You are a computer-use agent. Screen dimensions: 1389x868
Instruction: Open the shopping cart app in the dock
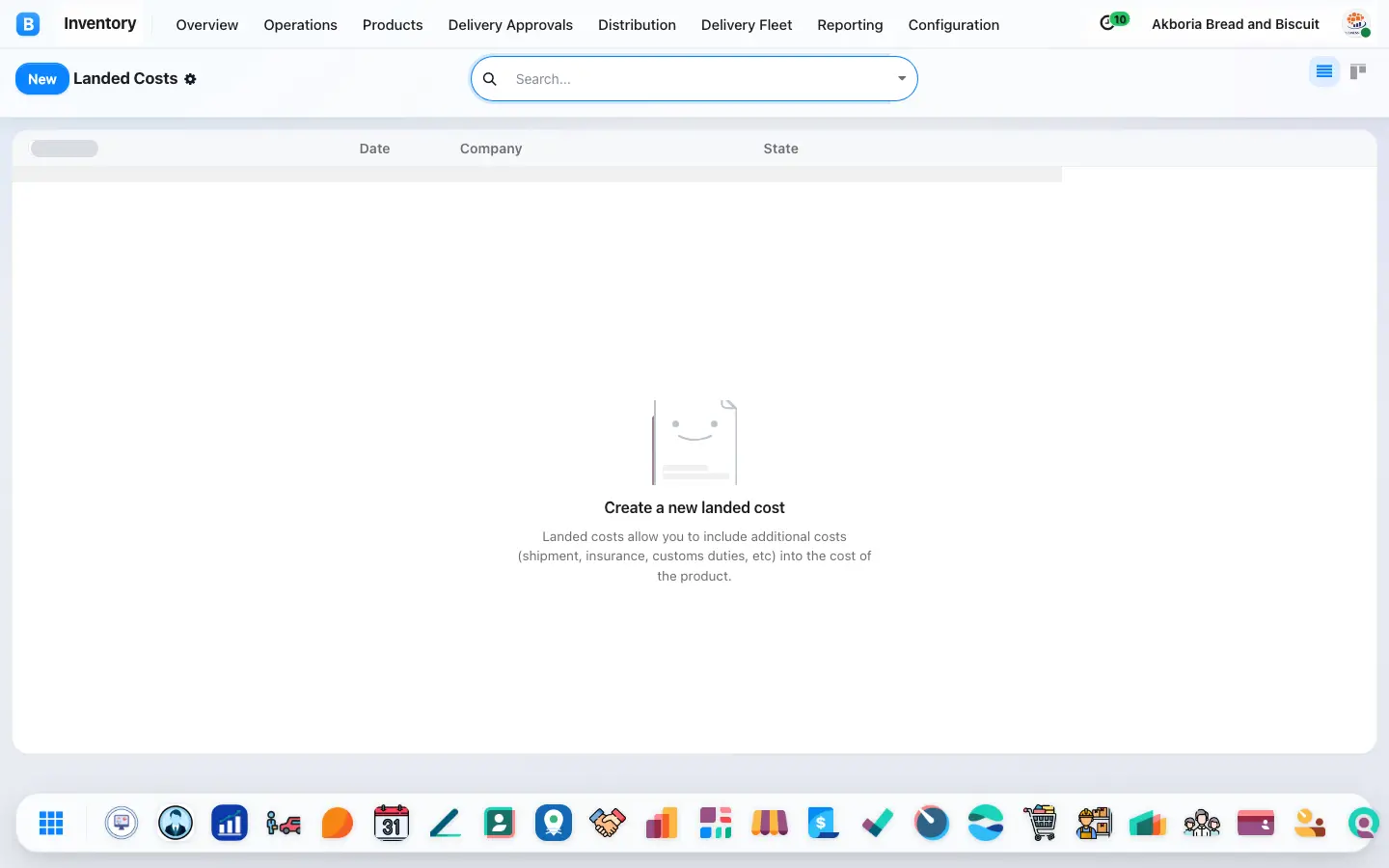pos(1040,823)
